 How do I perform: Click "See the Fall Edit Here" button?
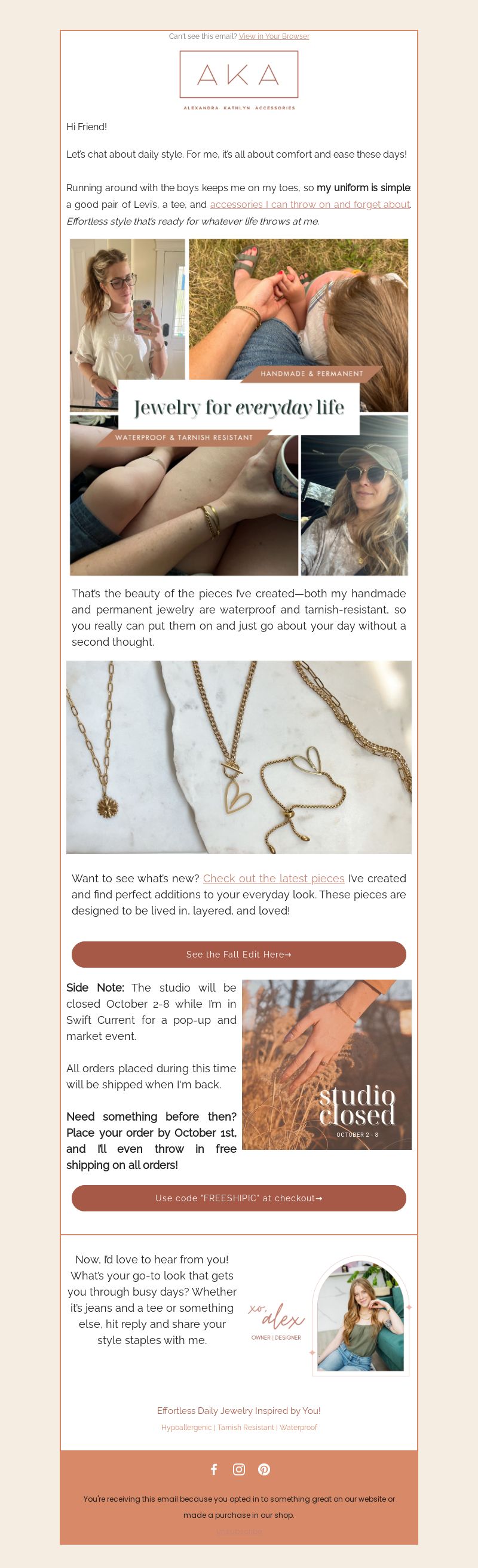(238, 955)
